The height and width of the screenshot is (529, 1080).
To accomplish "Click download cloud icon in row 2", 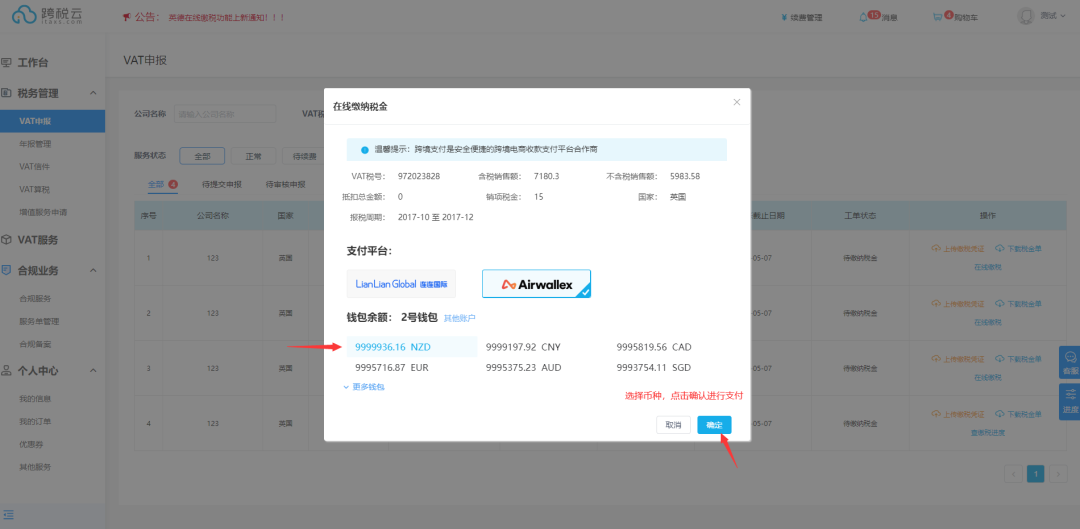I will click(999, 304).
